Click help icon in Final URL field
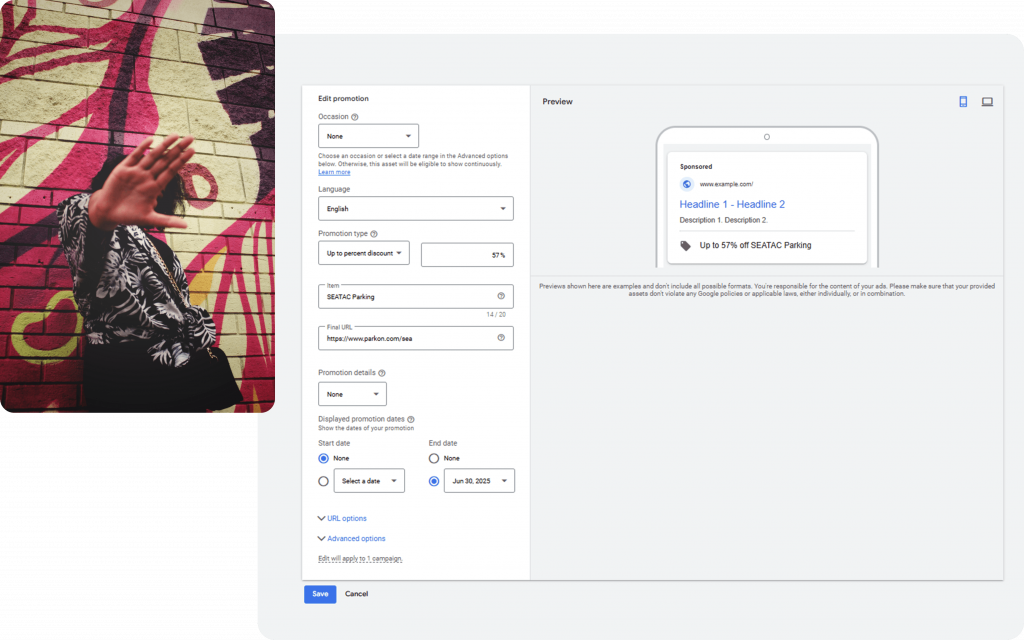The image size is (1024, 640). tap(501, 338)
